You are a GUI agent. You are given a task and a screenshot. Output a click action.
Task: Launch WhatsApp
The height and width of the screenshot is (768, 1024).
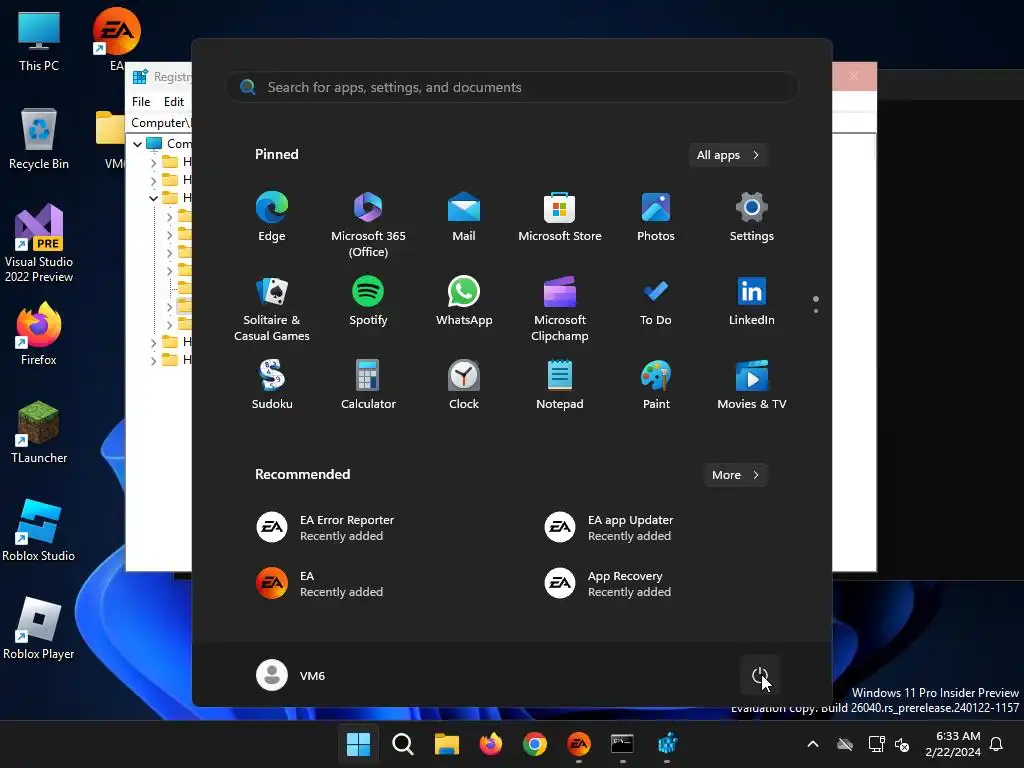point(464,301)
